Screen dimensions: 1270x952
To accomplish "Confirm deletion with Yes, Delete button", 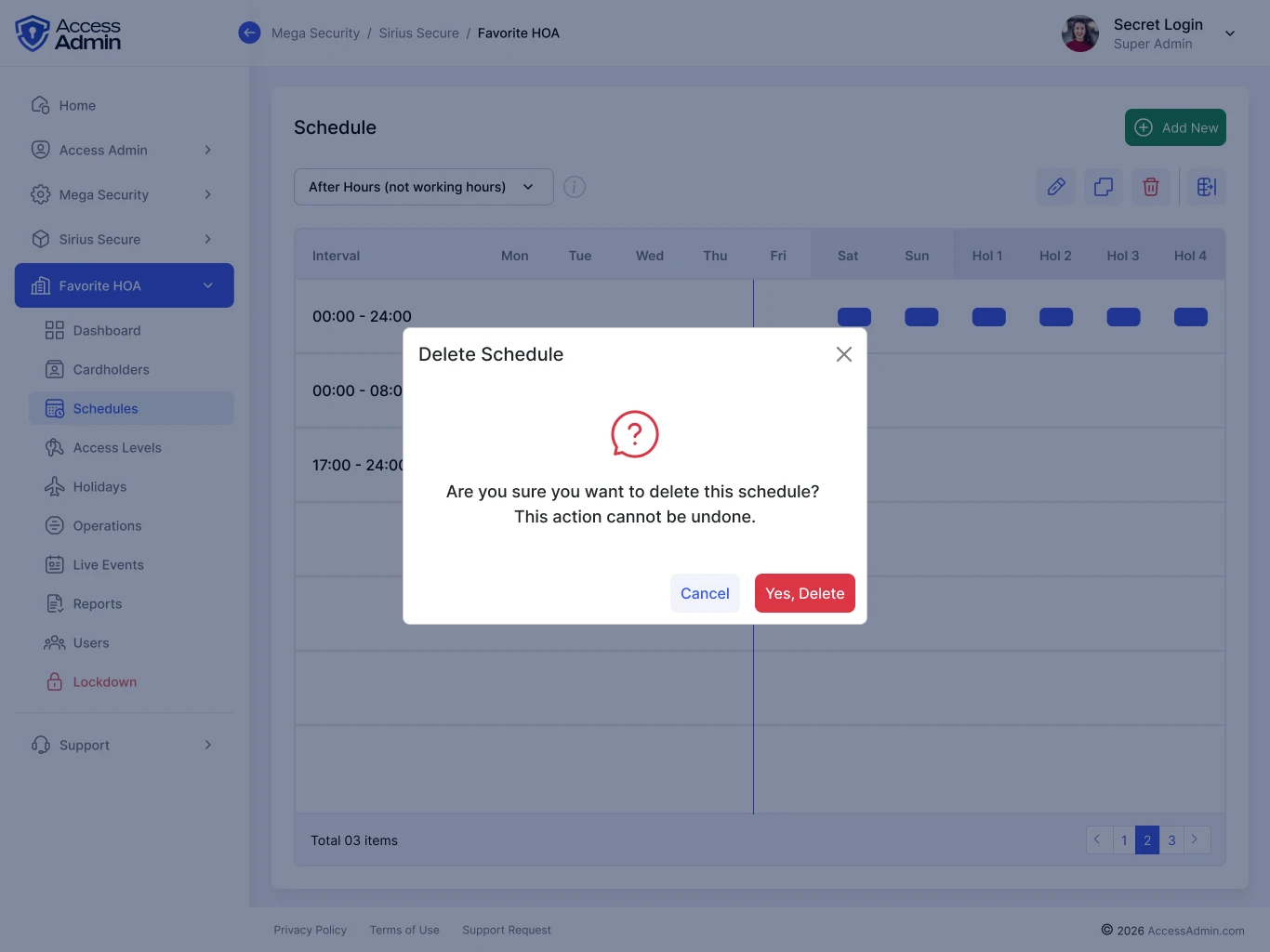I will pyautogui.click(x=804, y=593).
